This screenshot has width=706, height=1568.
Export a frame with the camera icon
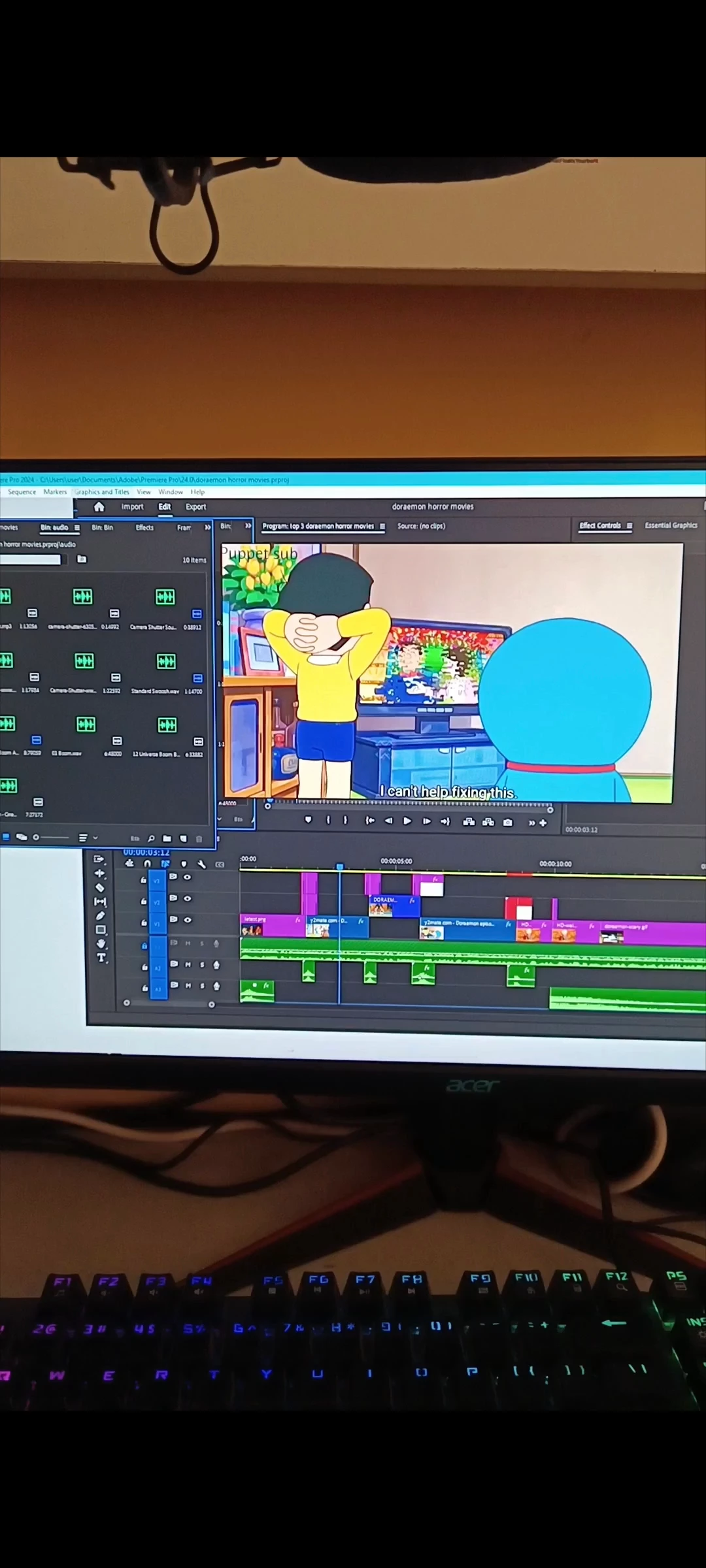[508, 823]
